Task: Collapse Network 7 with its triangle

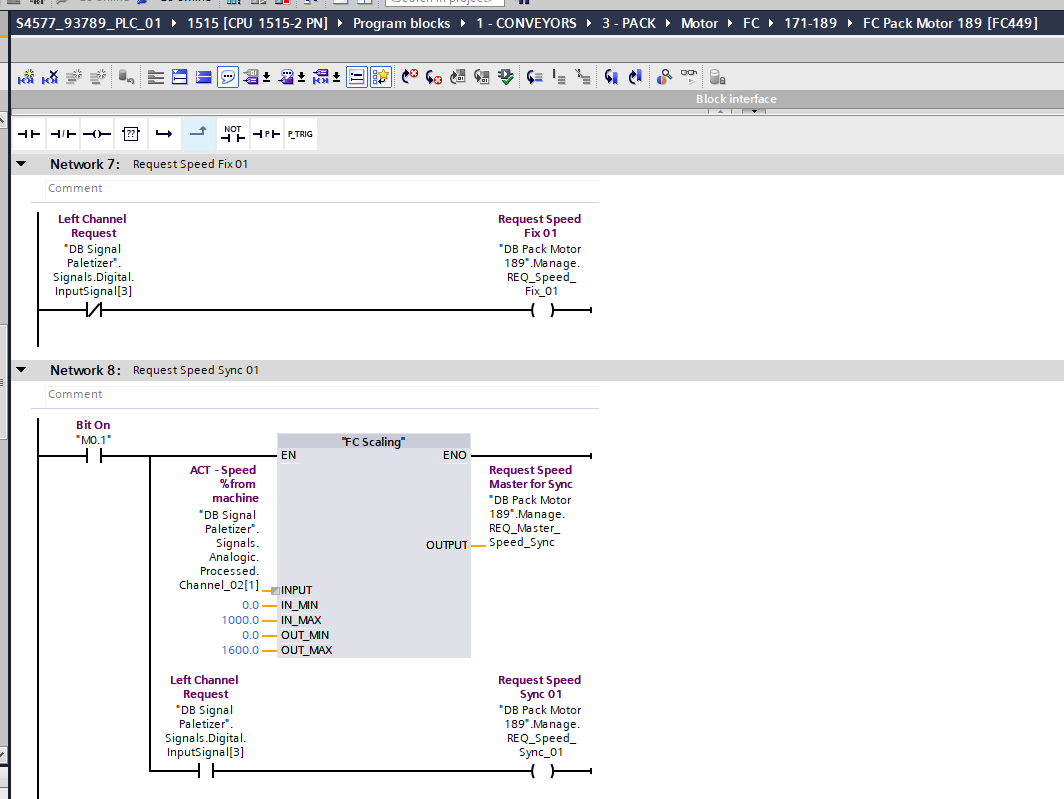Action: pyautogui.click(x=21, y=164)
